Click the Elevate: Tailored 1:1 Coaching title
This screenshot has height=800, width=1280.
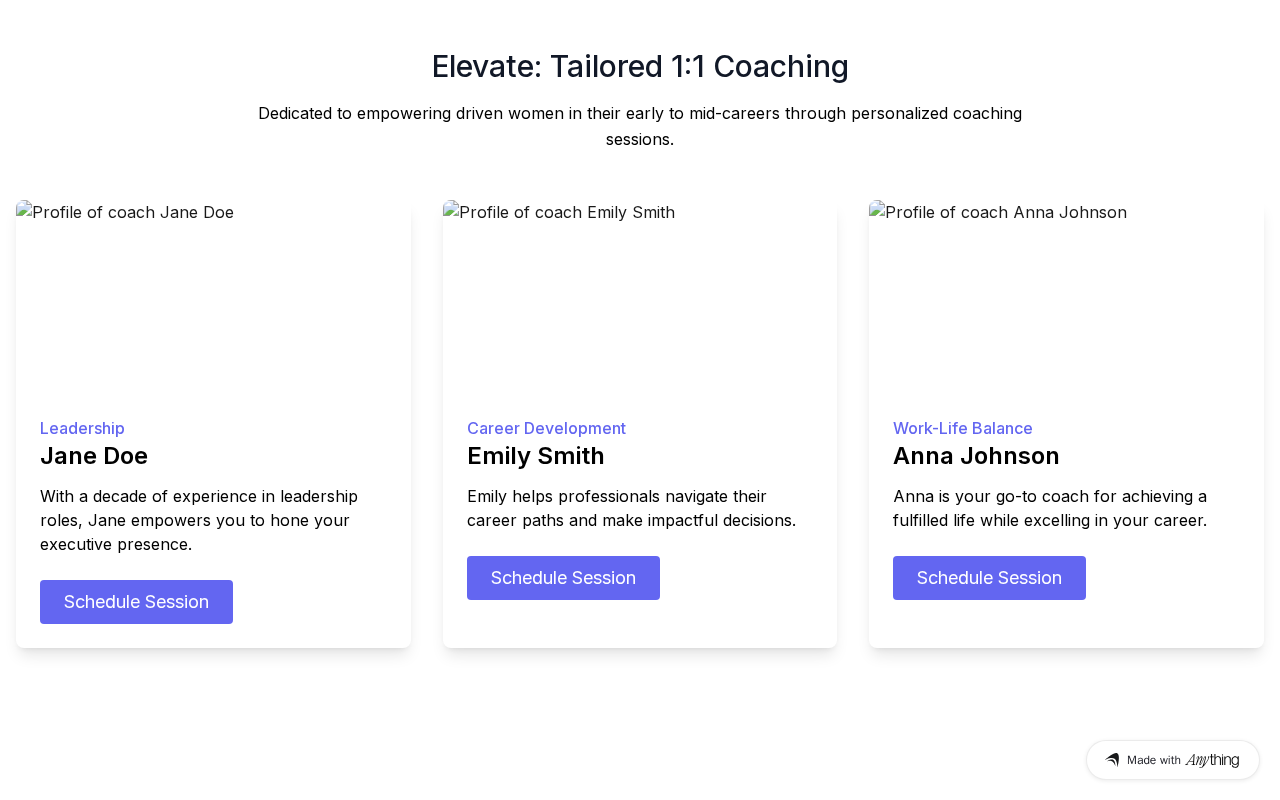[x=640, y=66]
